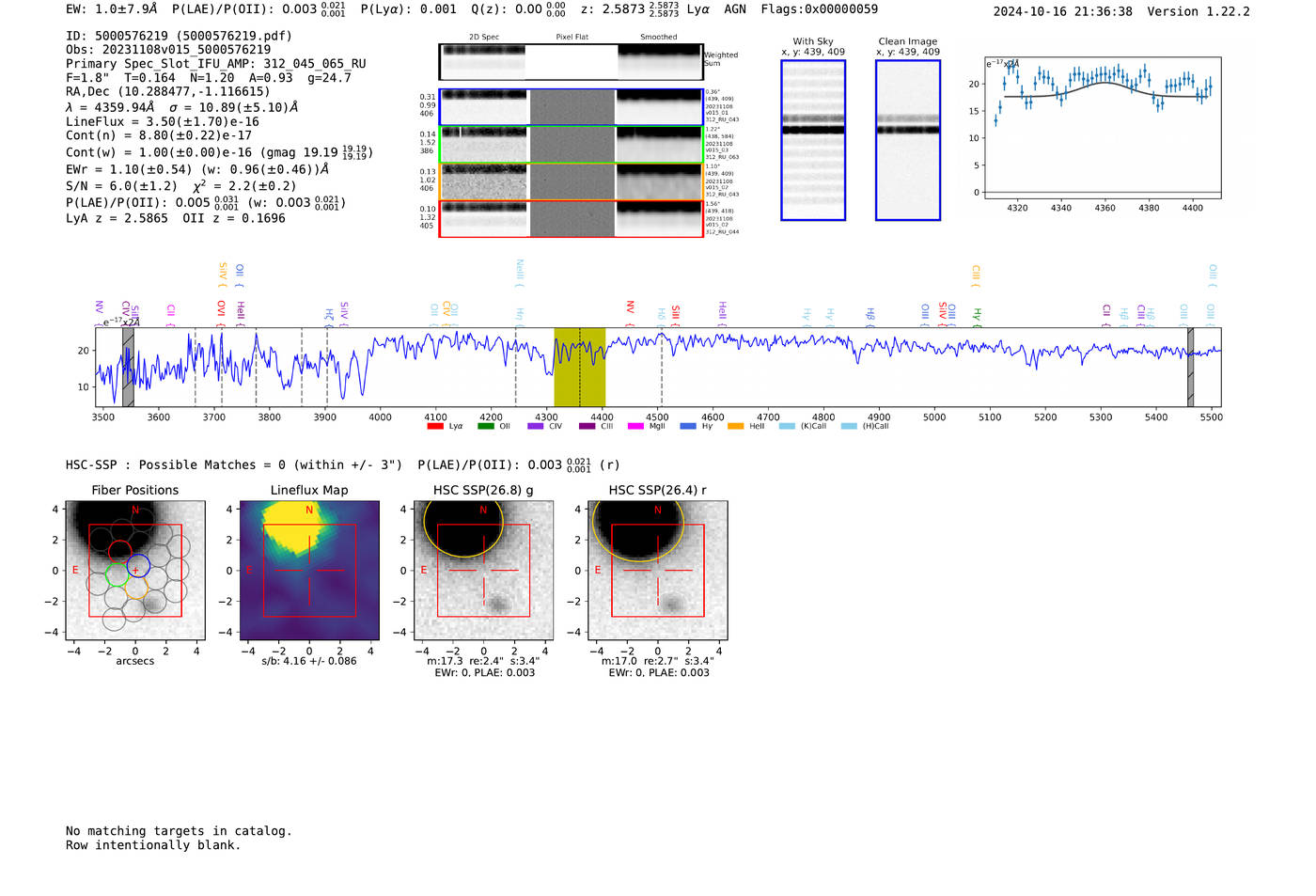Select the 's/b: 4.16 +/- 0.086' caption
This screenshot has height=896, width=1316.
point(309,661)
